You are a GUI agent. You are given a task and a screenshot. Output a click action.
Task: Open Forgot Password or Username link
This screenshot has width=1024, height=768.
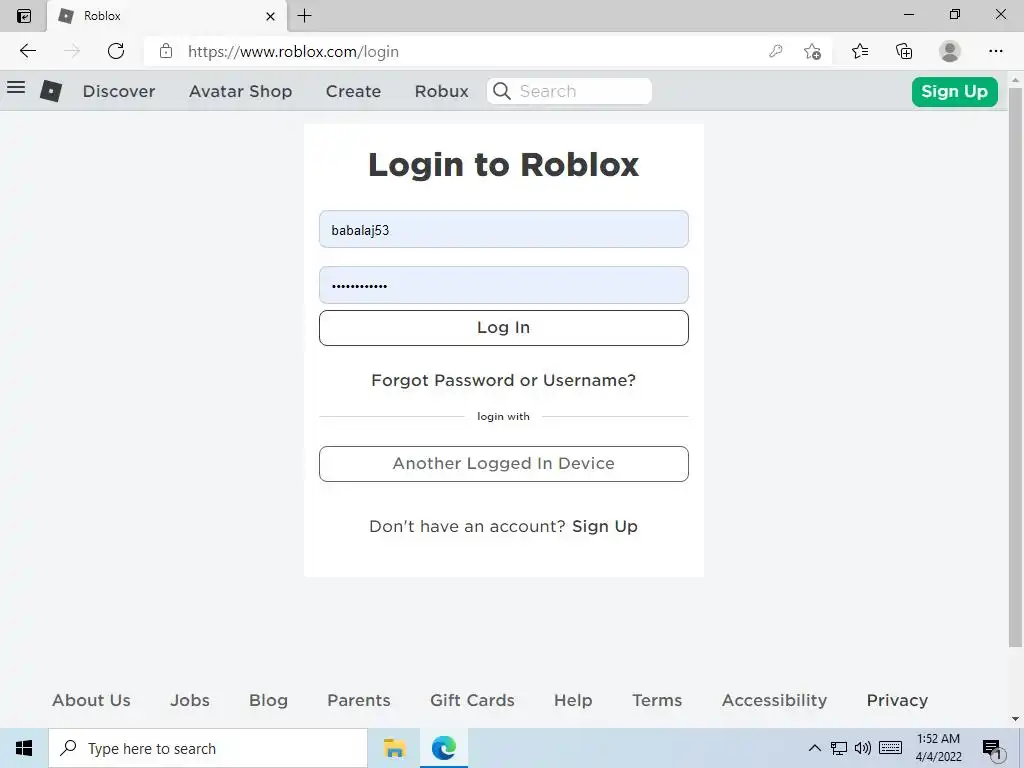(x=504, y=380)
